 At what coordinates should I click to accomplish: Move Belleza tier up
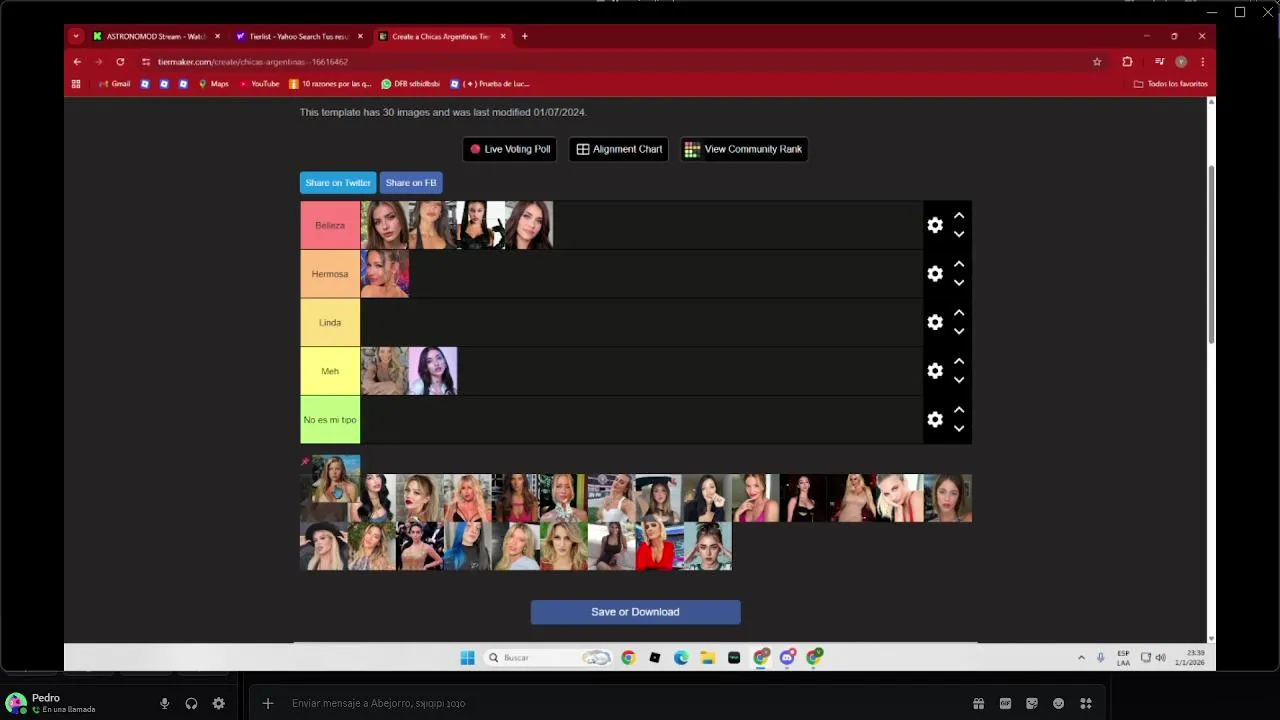[x=959, y=216]
